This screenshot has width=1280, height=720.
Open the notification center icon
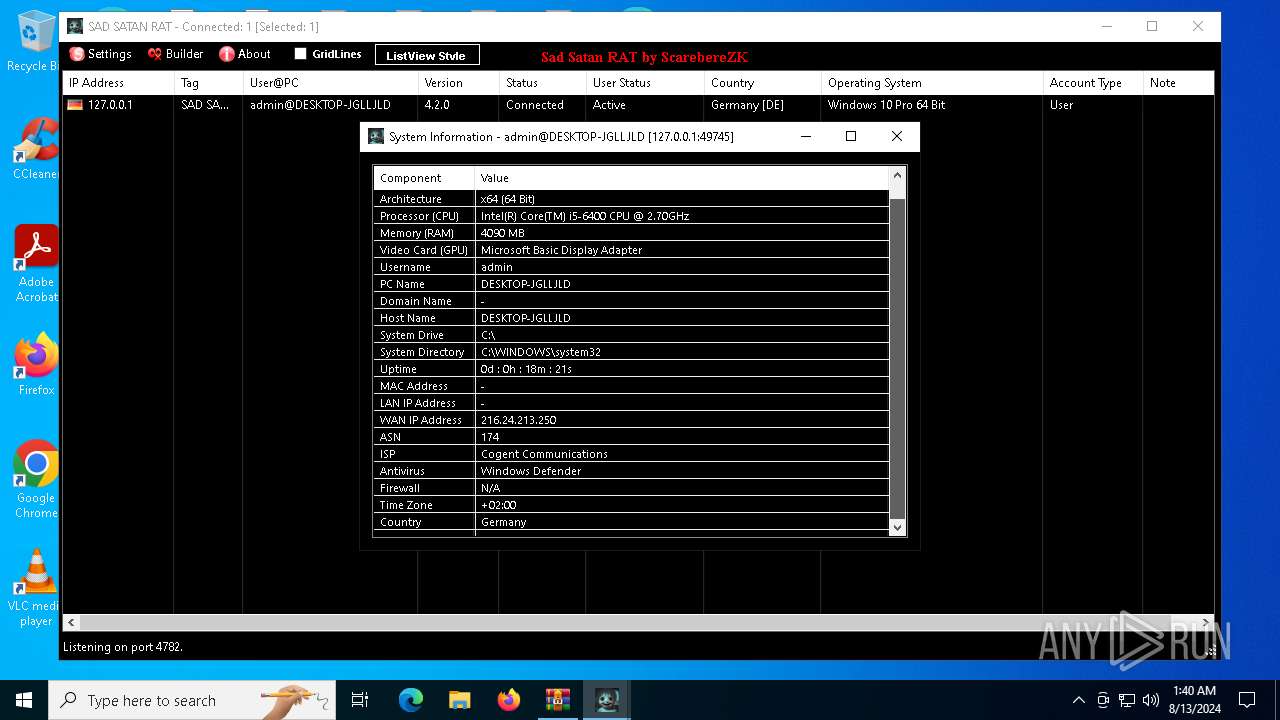pyautogui.click(x=1247, y=700)
